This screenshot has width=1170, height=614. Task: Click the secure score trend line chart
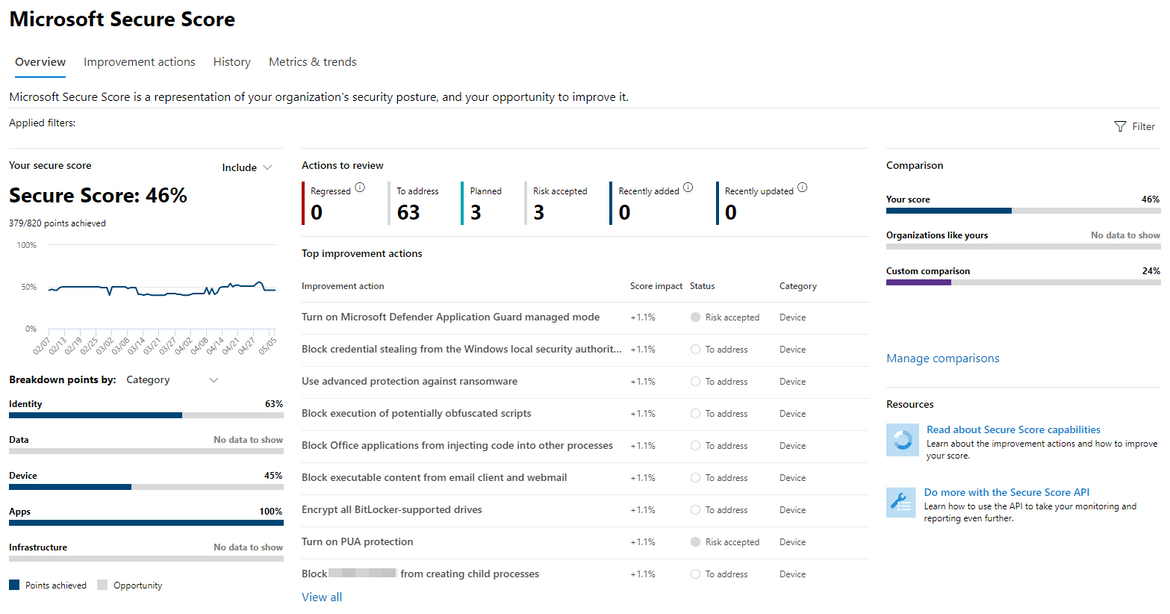[x=162, y=288]
